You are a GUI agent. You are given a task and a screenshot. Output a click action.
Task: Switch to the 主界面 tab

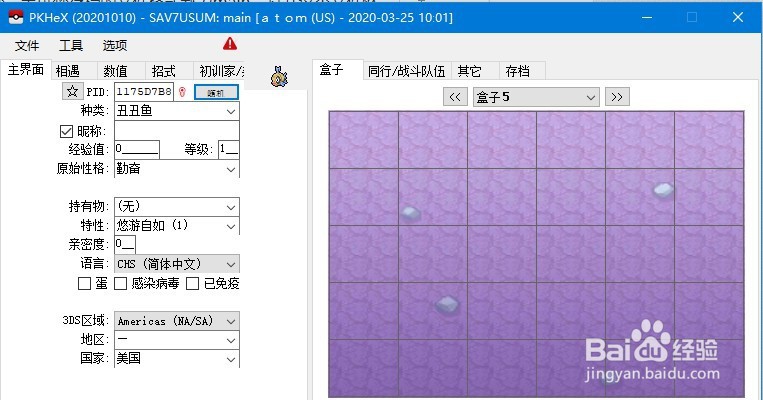pos(25,70)
